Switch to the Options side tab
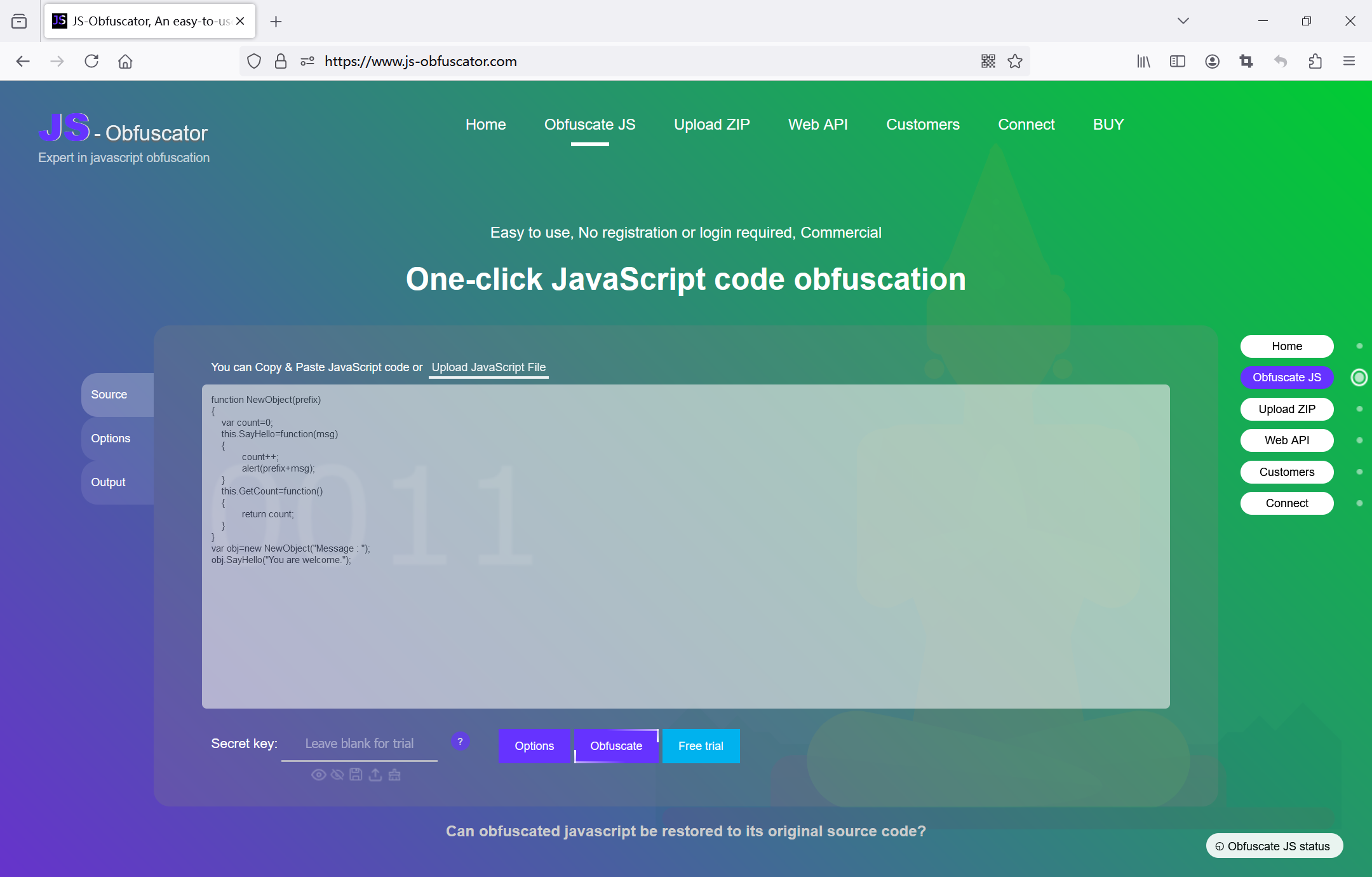This screenshot has width=1372, height=877. point(111,438)
